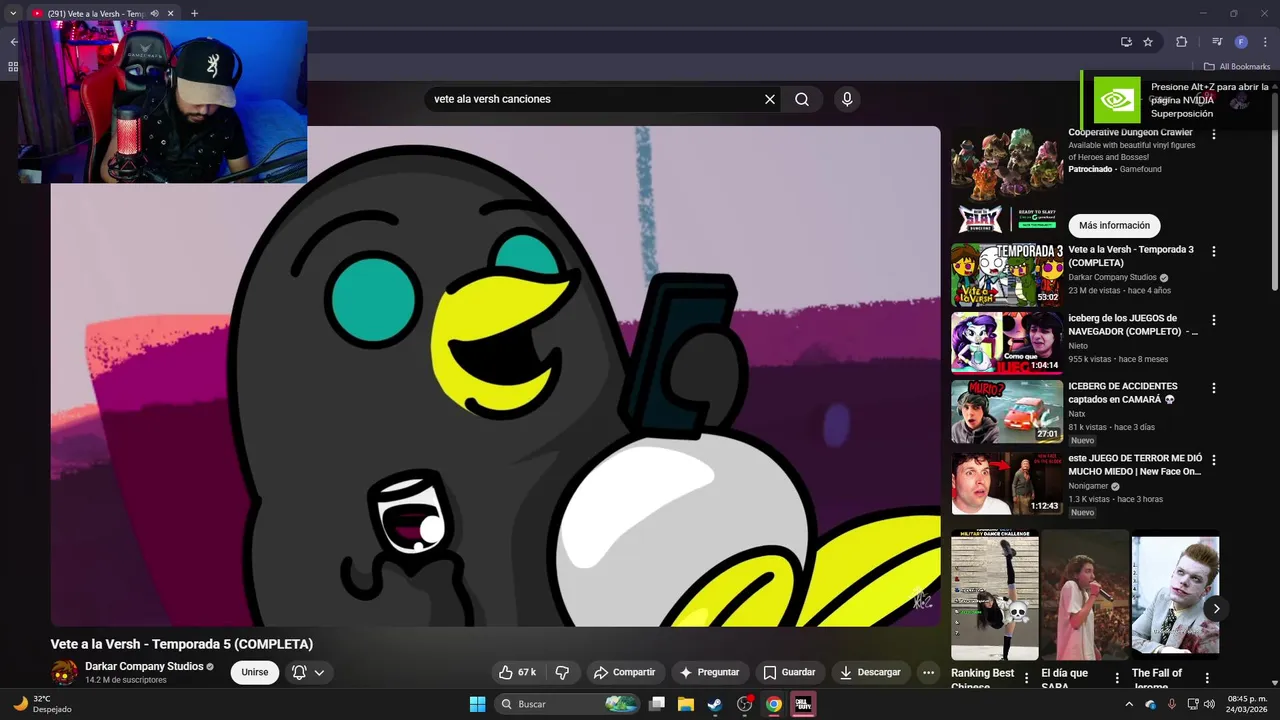
Task: Open weather widget showing 32°C Despejado
Action: pos(42,704)
